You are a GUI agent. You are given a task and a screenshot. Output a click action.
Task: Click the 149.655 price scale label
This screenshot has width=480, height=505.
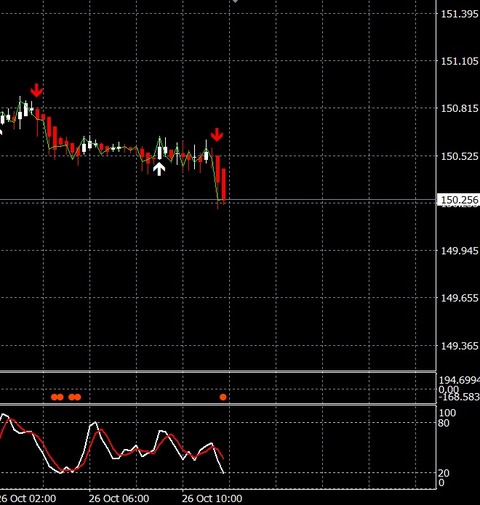point(460,298)
